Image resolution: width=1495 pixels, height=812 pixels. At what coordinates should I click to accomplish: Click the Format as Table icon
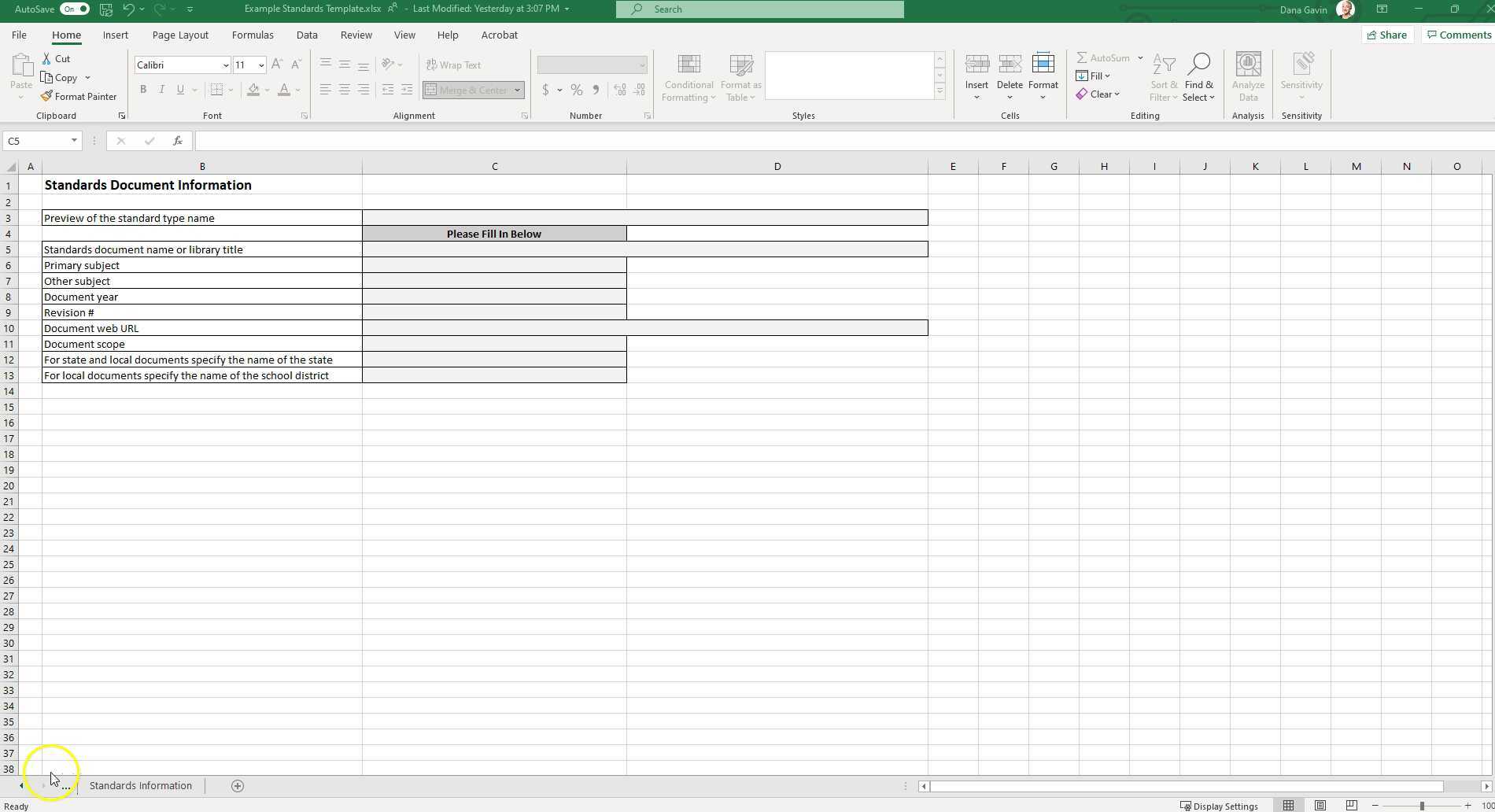tap(740, 76)
